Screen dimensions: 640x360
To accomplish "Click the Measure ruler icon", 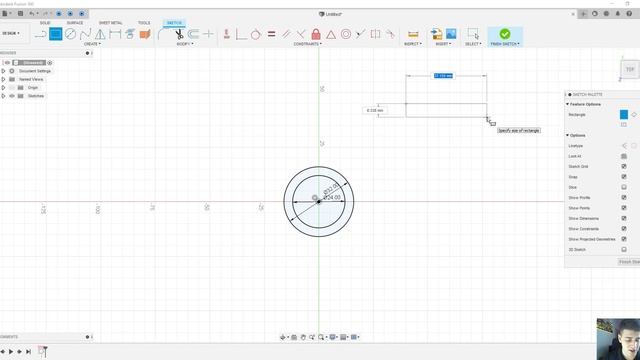I will 413,34.
